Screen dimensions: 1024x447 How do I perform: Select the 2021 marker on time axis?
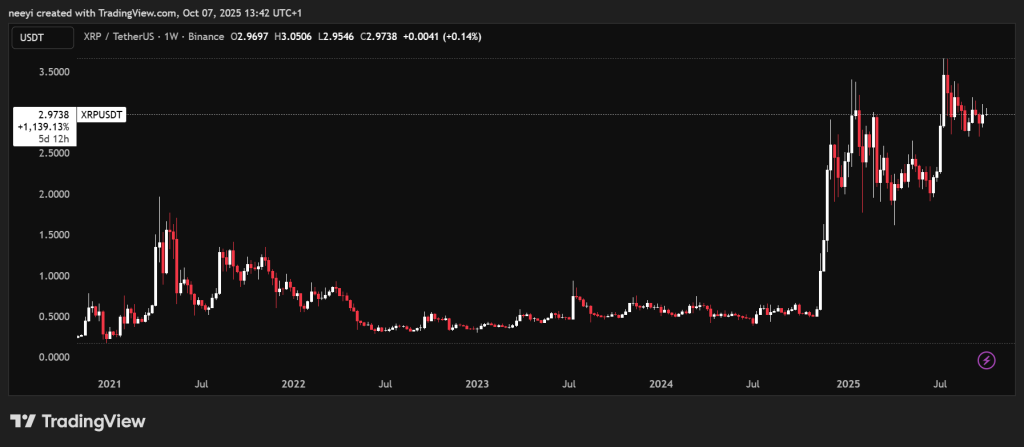(x=109, y=383)
